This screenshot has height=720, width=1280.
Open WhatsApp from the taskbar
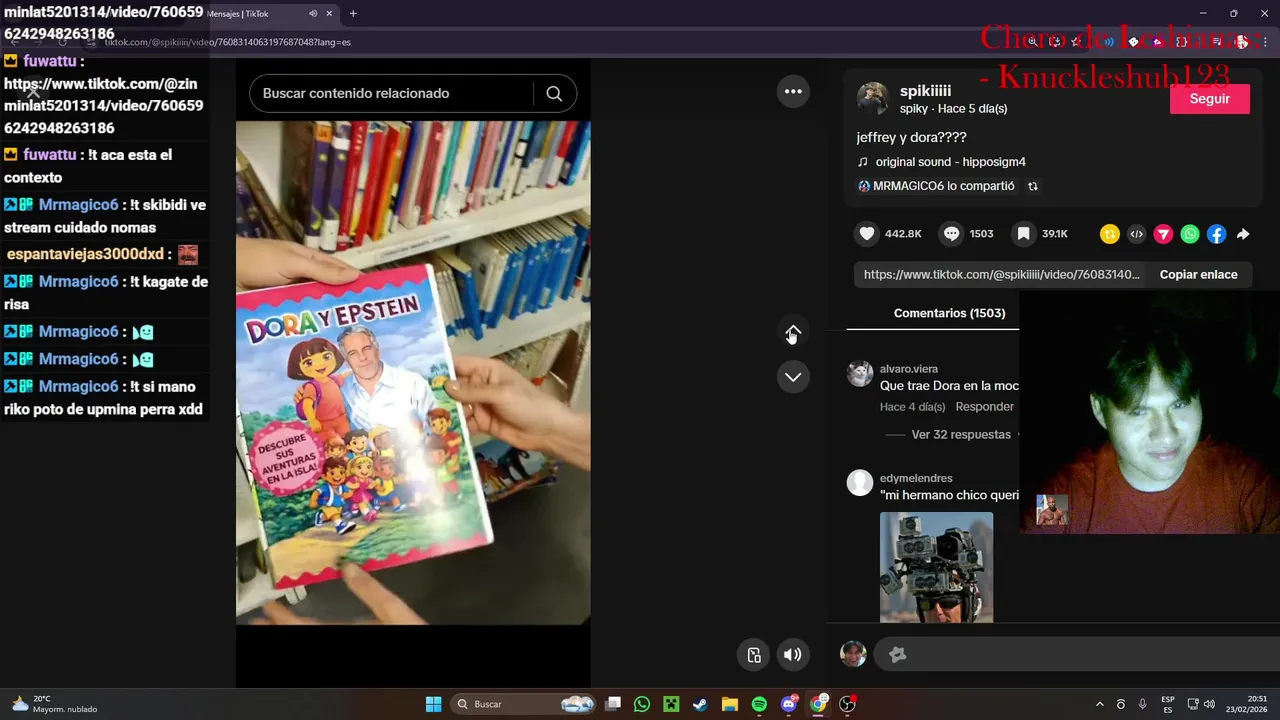[642, 704]
